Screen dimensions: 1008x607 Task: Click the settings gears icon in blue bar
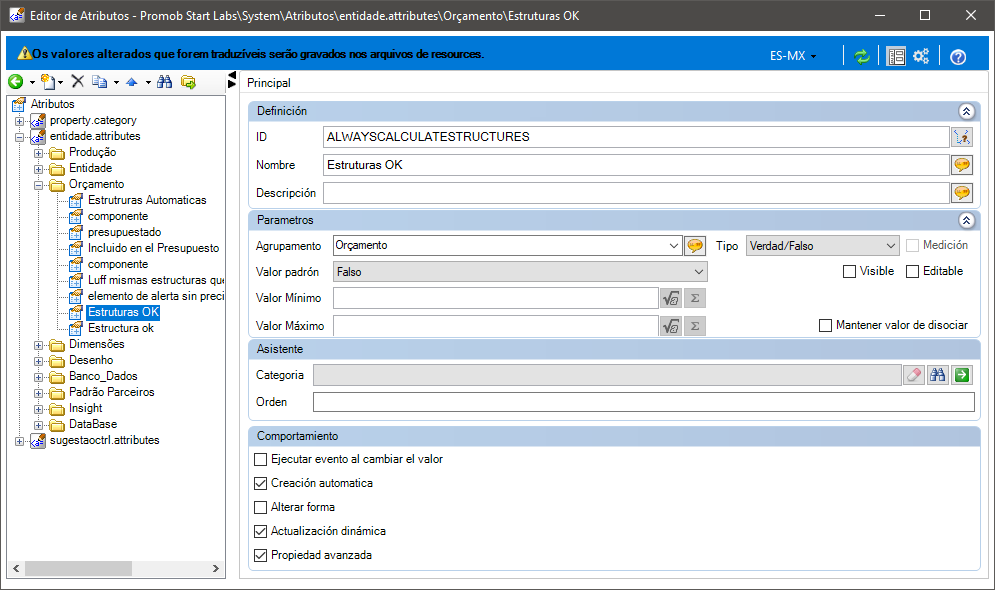(921, 56)
